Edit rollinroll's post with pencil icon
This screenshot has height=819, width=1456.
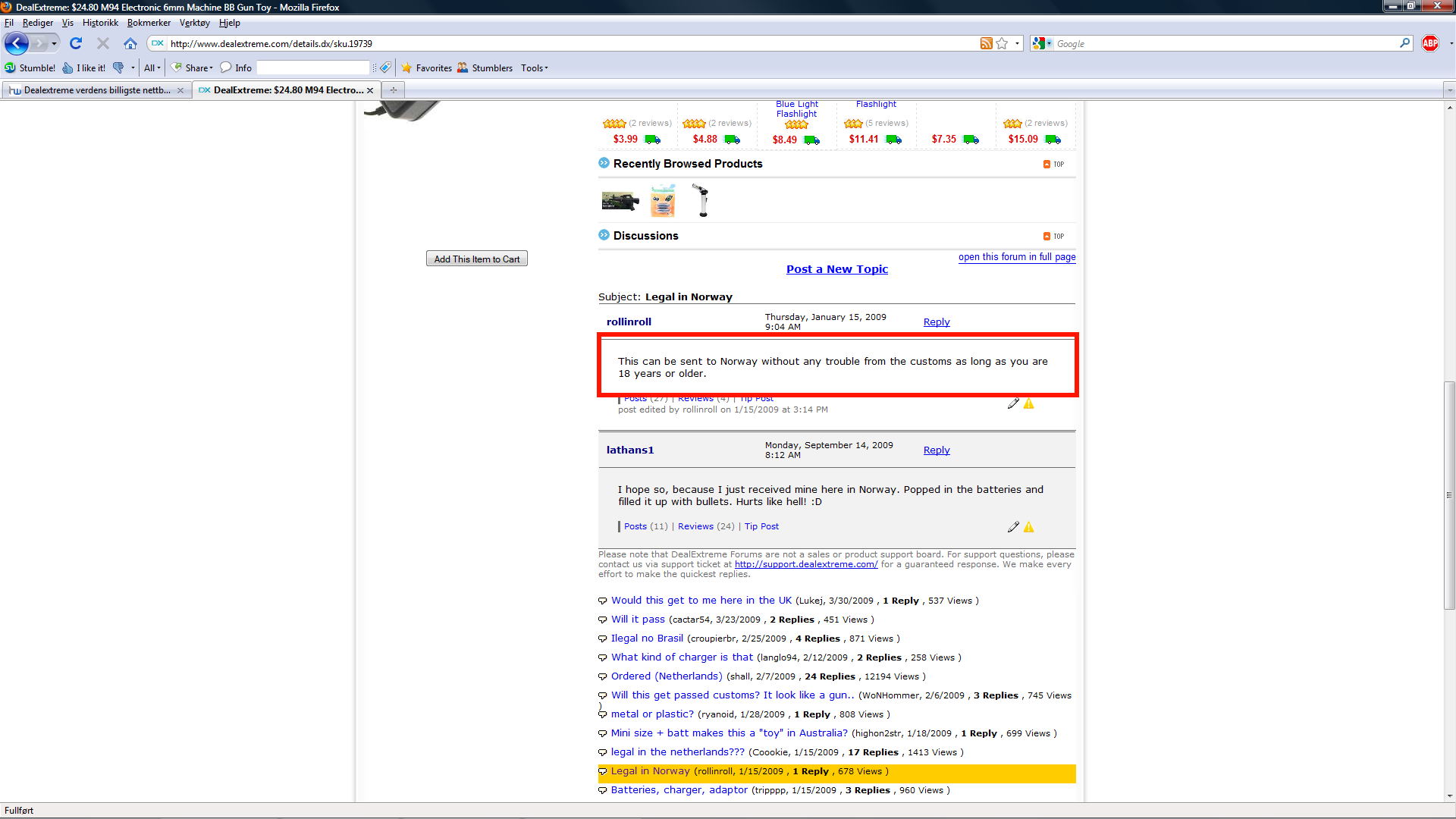1013,403
